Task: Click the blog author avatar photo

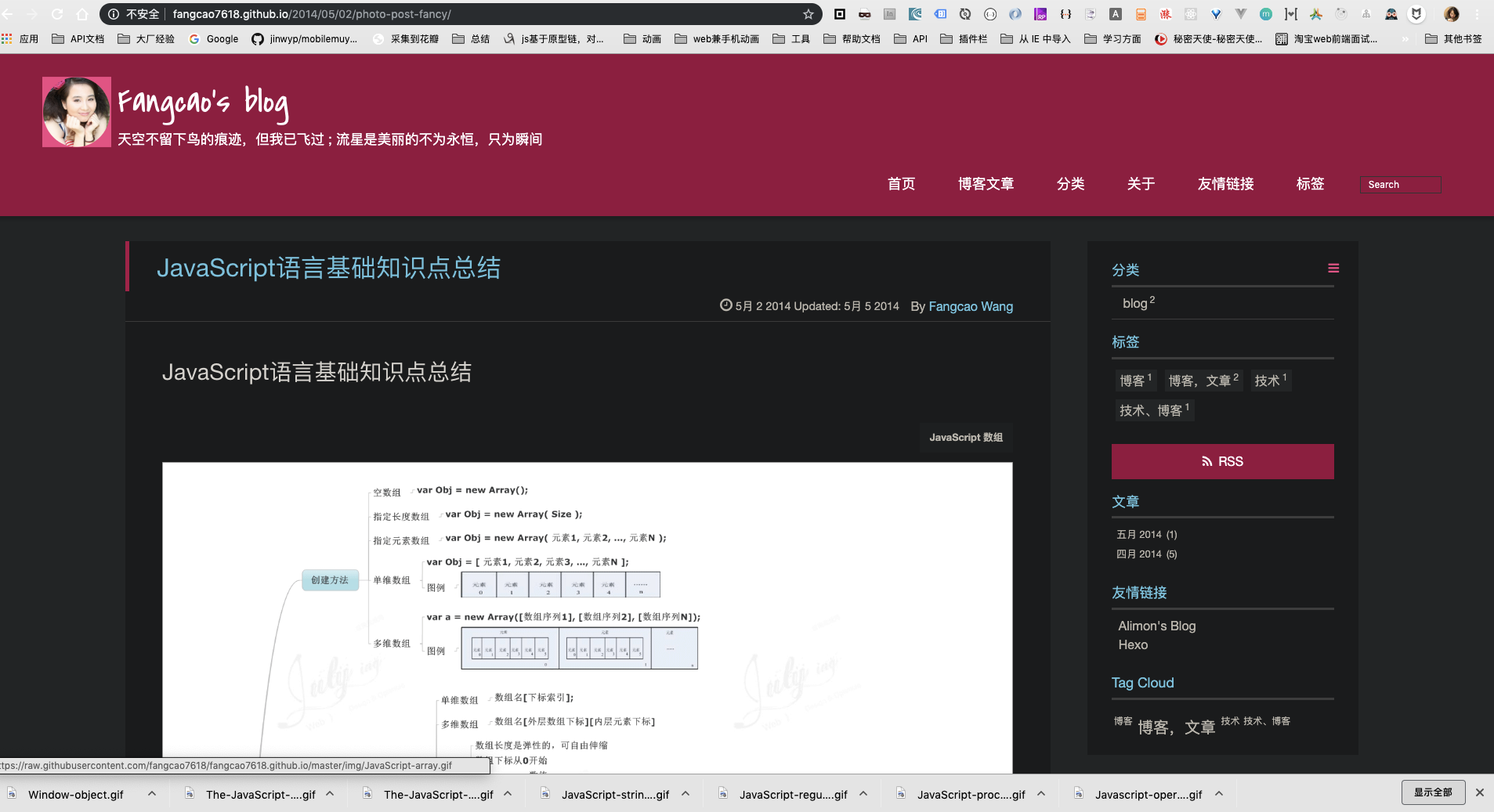Action: (x=76, y=112)
